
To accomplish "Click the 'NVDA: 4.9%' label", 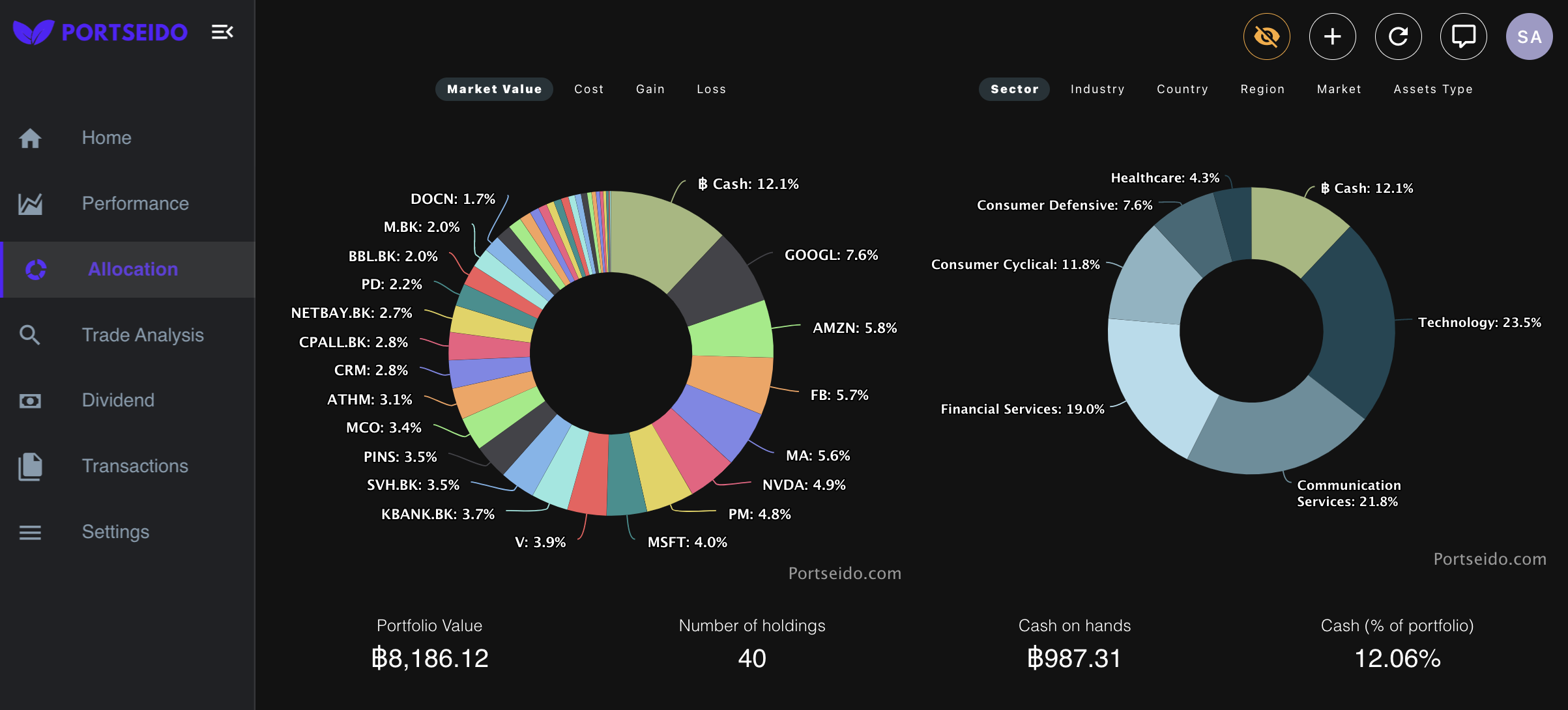I will pos(804,485).
